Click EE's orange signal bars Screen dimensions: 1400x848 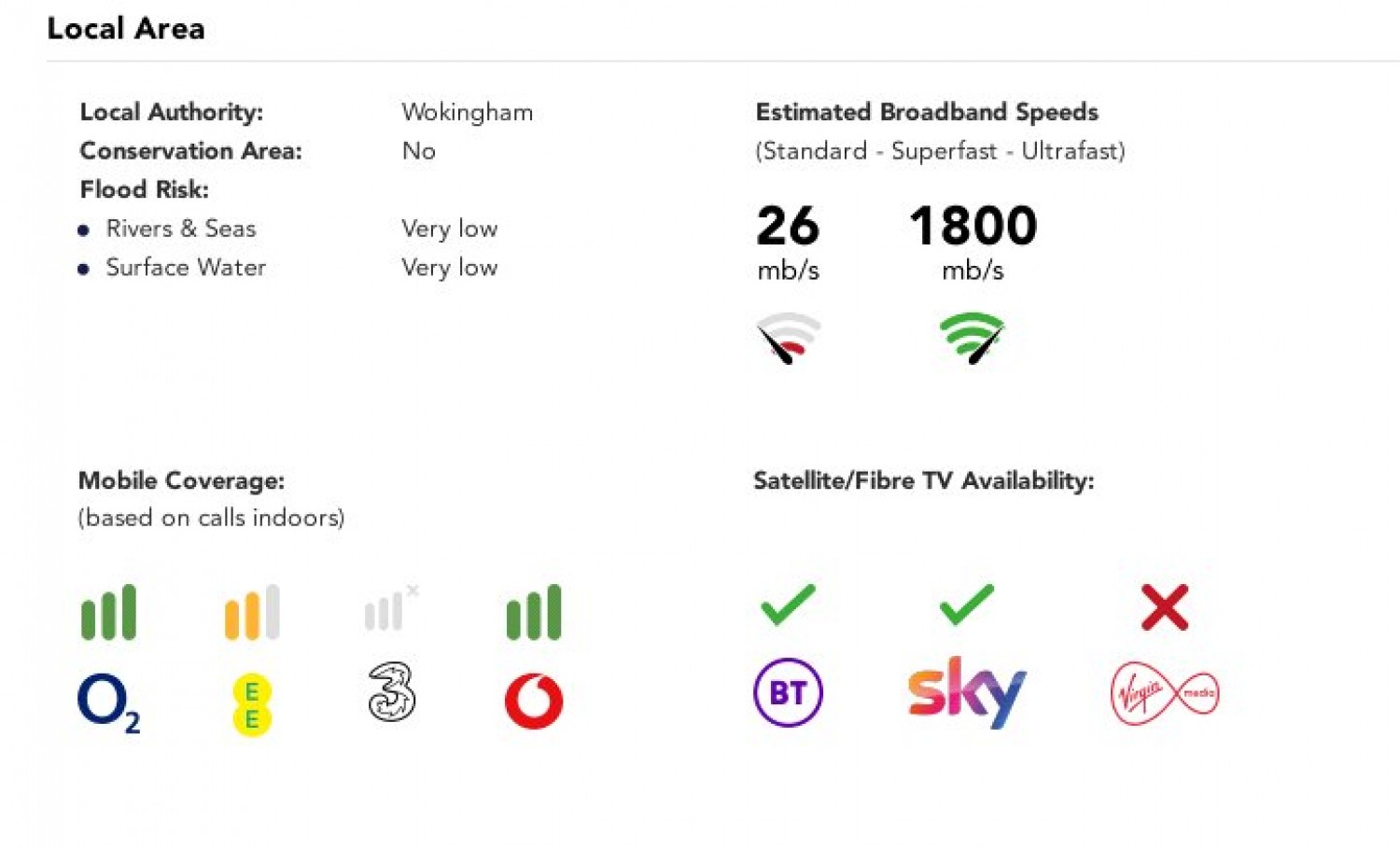tap(252, 613)
